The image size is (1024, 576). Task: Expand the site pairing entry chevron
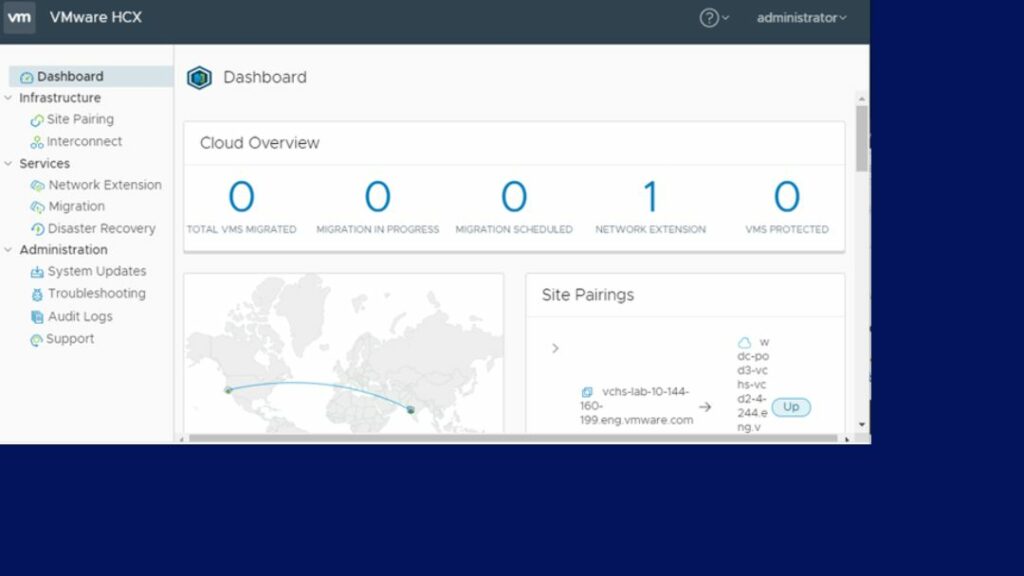tap(556, 348)
